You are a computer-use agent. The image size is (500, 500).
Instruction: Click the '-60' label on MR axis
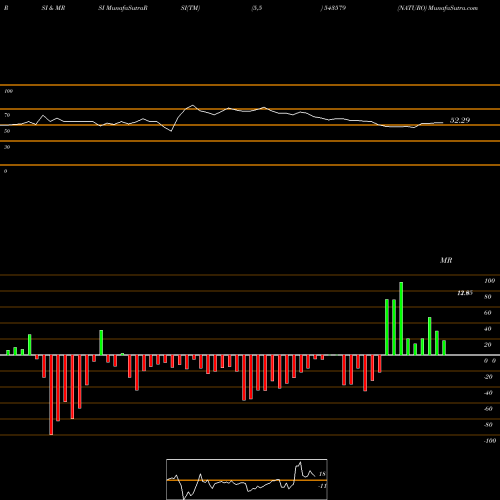[488, 409]
